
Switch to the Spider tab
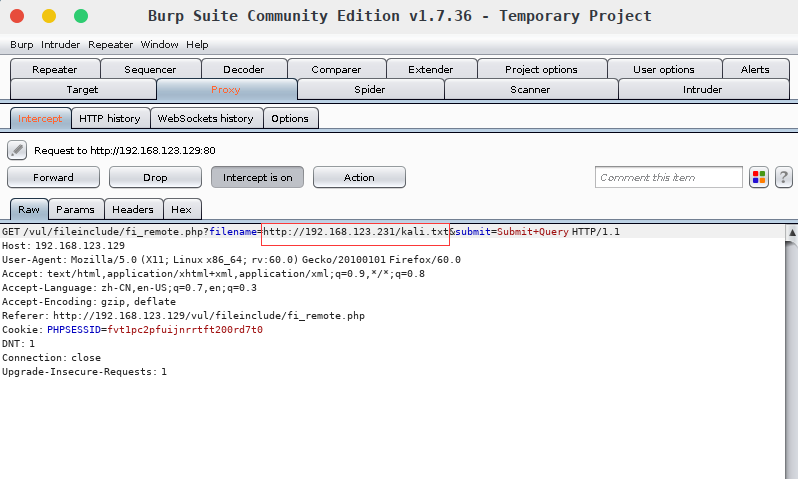[370, 90]
